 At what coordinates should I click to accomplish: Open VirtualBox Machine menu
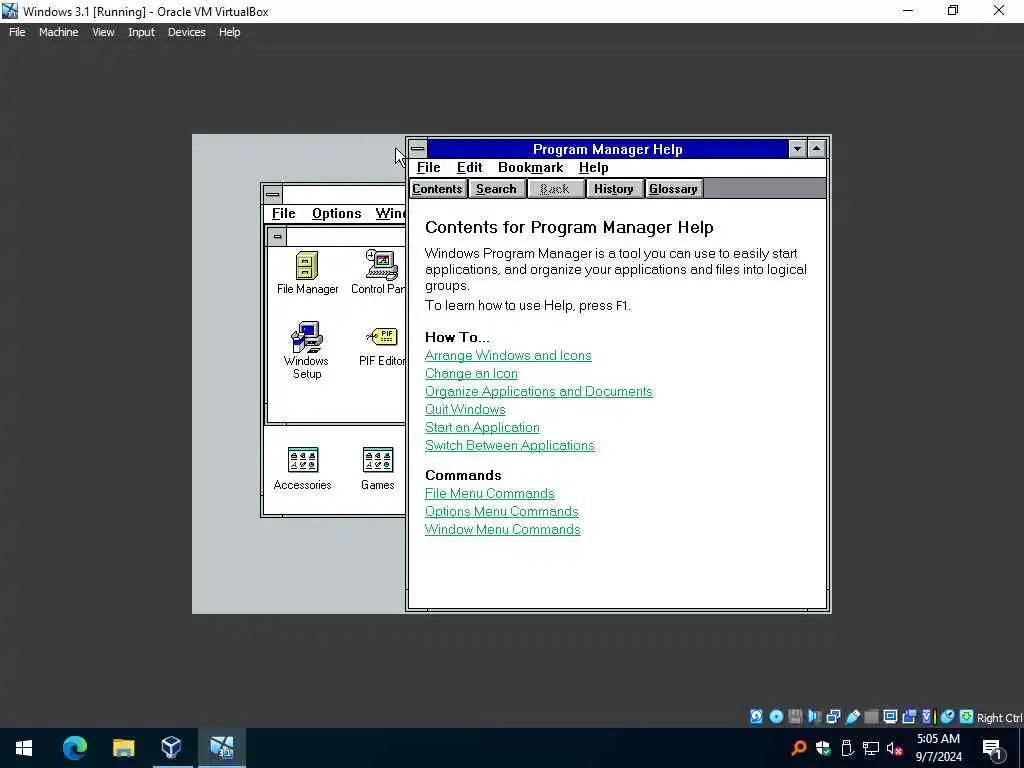point(58,32)
